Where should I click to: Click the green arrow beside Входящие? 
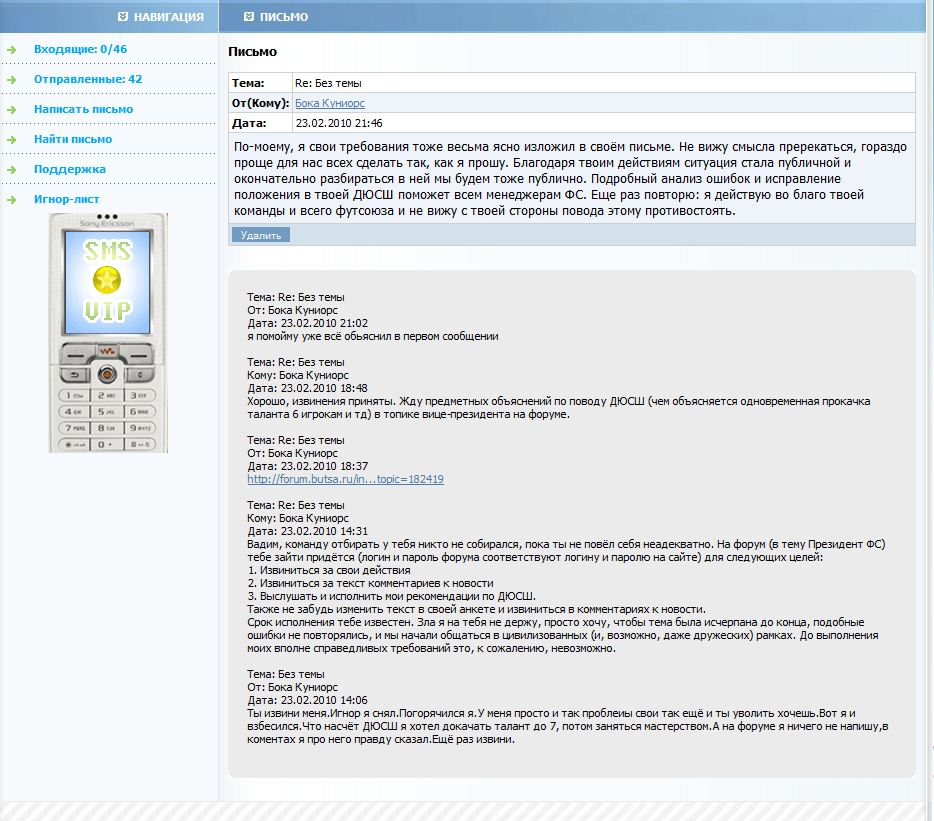point(11,49)
